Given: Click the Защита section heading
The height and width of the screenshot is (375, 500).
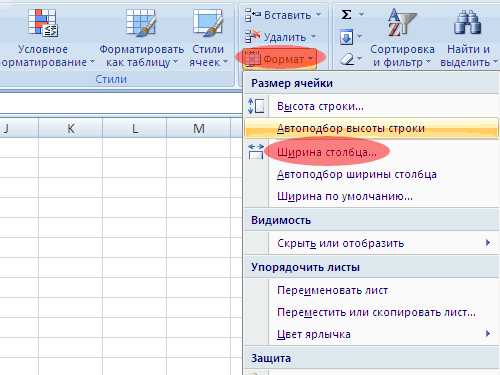Looking at the screenshot, I should coord(271,358).
